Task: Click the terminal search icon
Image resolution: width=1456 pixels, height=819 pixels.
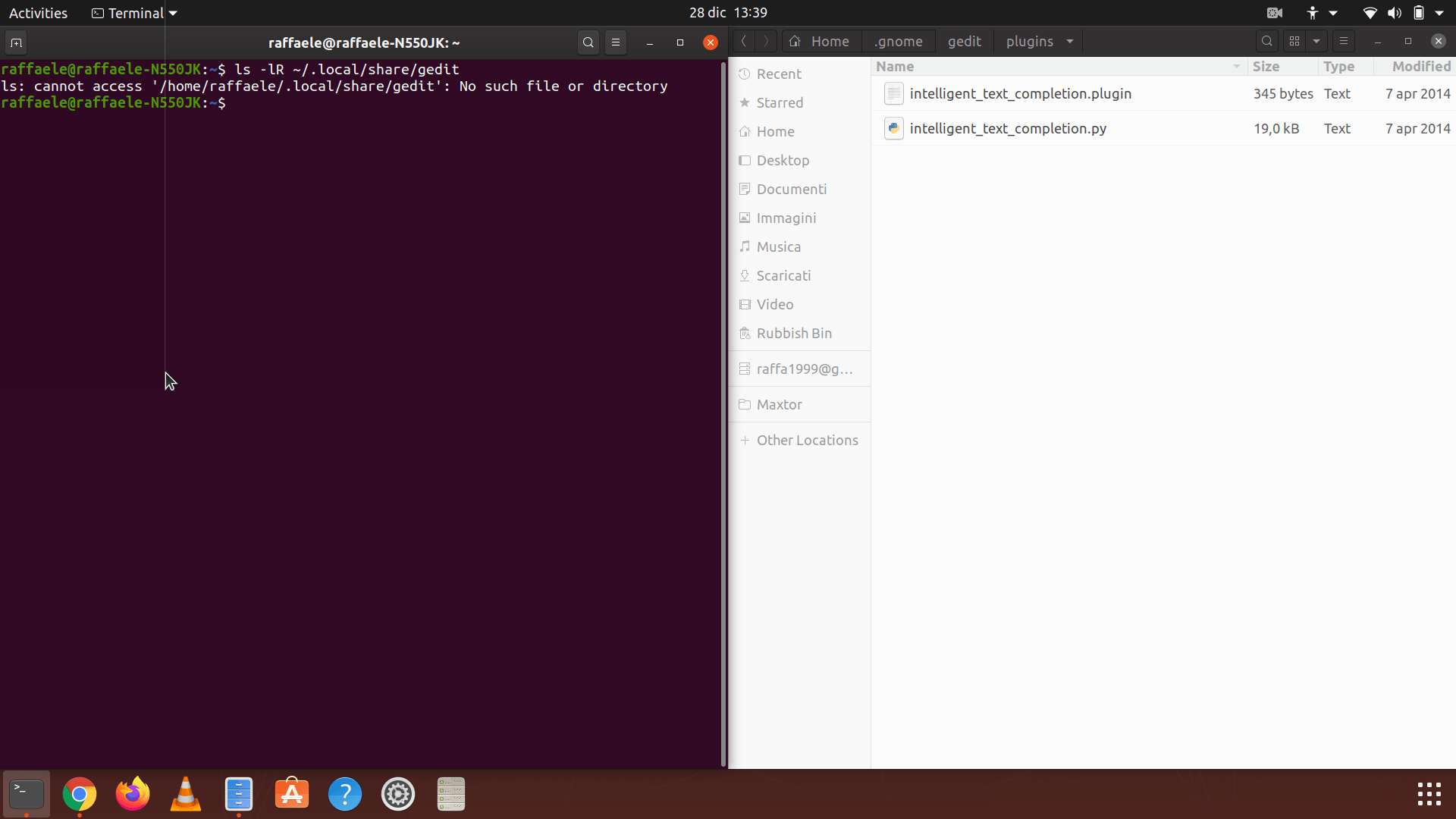Action: pyautogui.click(x=588, y=42)
